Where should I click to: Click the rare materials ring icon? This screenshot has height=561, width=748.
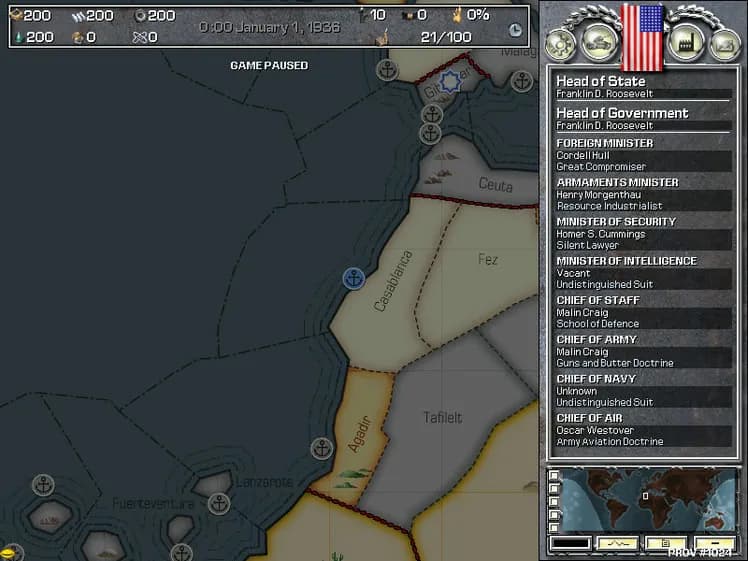[140, 16]
